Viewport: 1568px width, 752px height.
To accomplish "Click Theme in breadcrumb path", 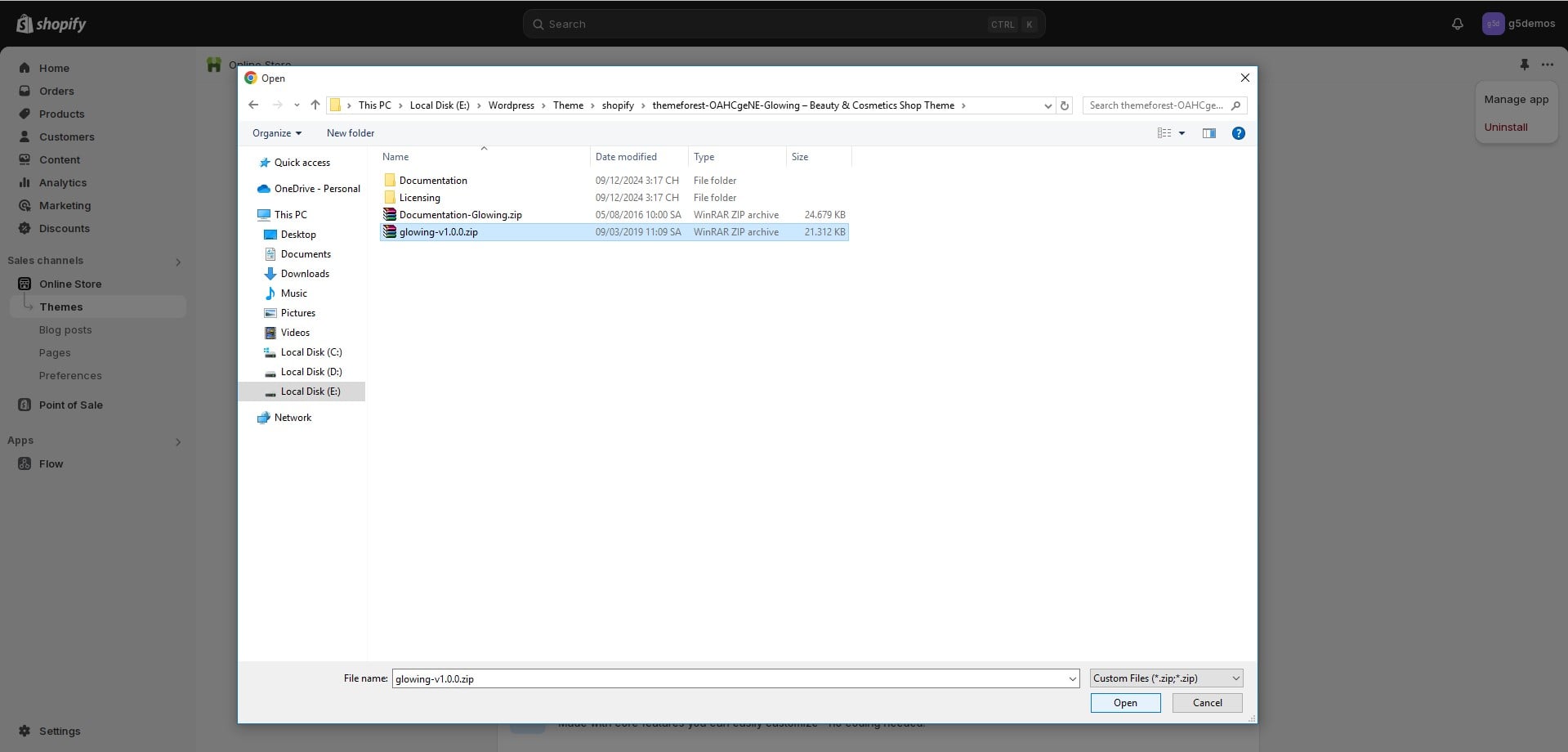I will coord(568,105).
